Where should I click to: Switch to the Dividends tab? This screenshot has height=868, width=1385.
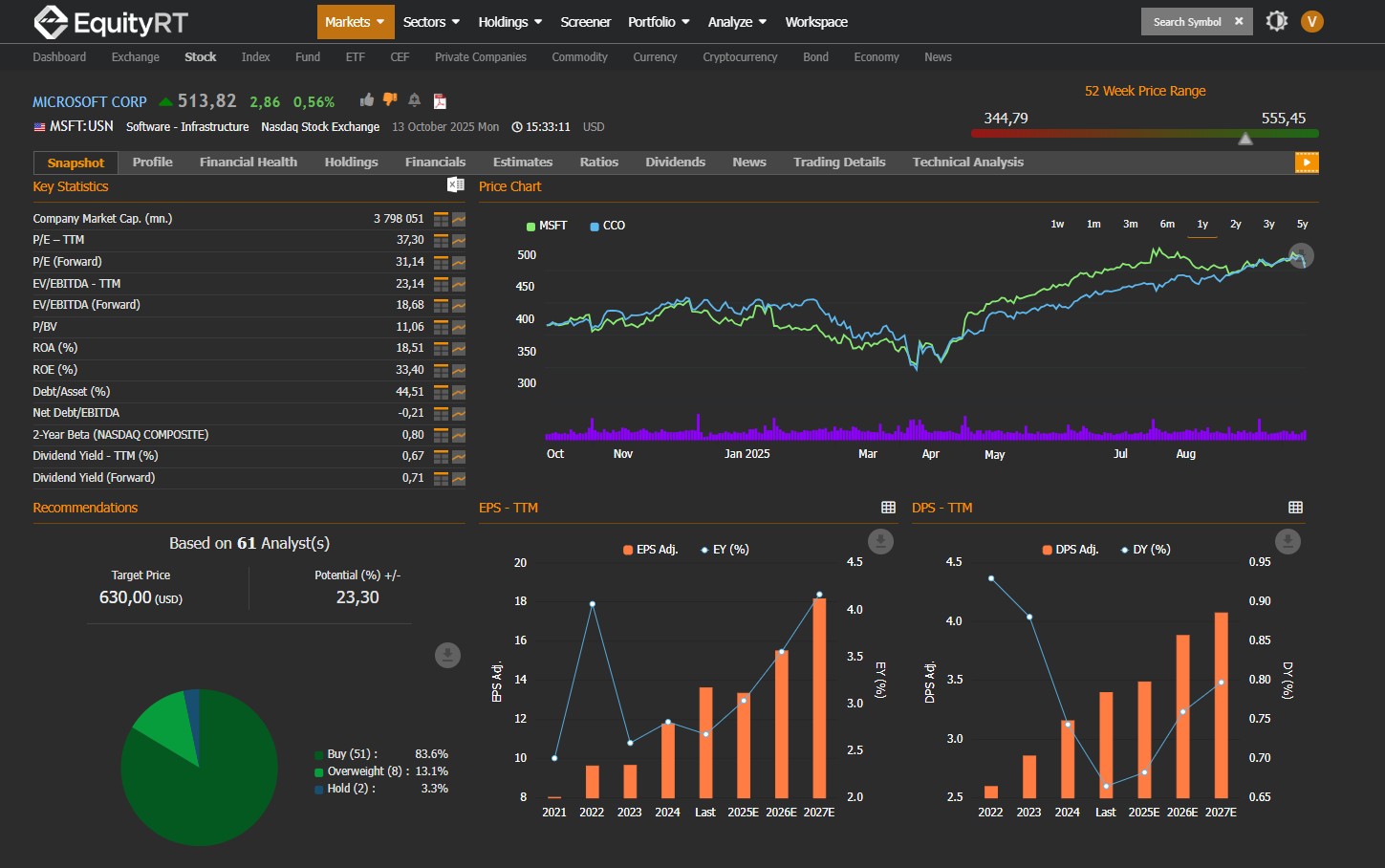pos(675,162)
